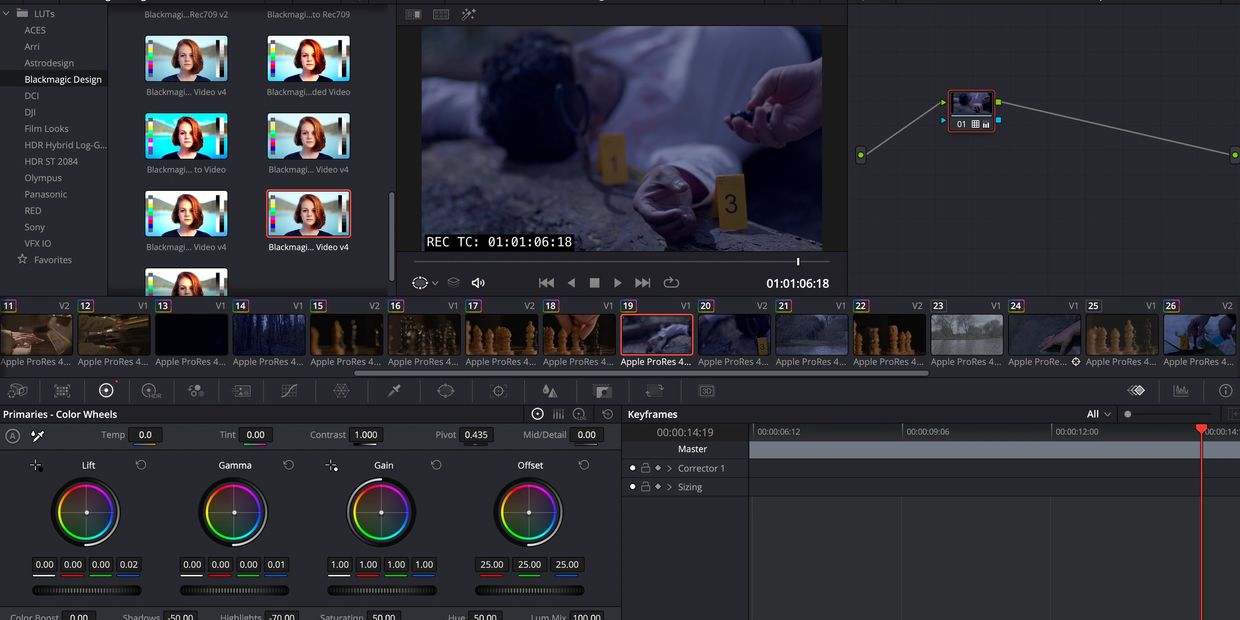Open the Tracker palette

[498, 391]
